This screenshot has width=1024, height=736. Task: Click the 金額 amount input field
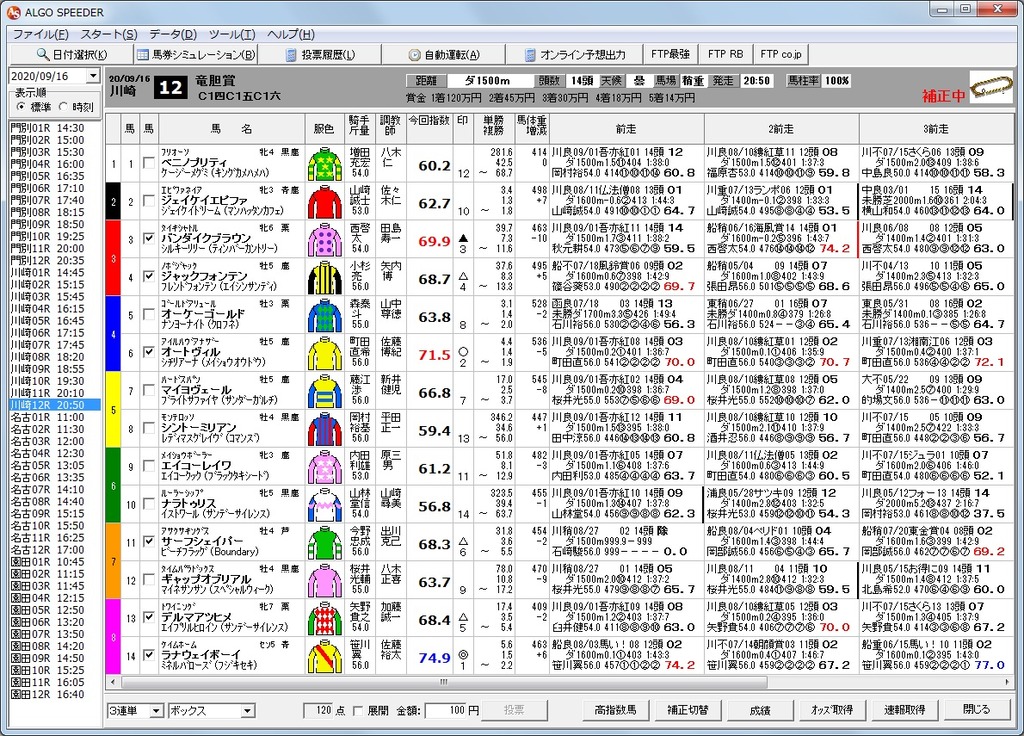[x=445, y=711]
